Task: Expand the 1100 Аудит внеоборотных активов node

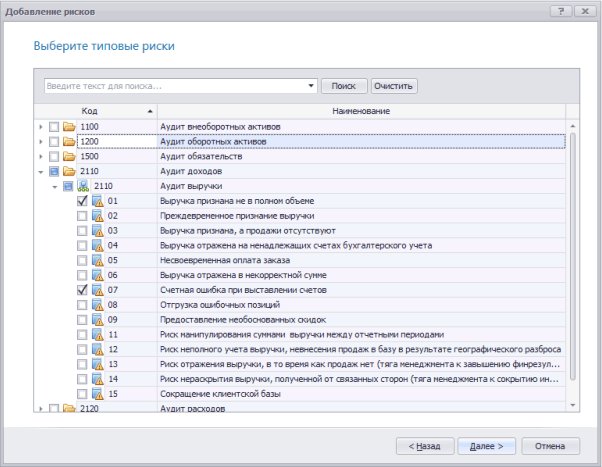Action: (41, 127)
